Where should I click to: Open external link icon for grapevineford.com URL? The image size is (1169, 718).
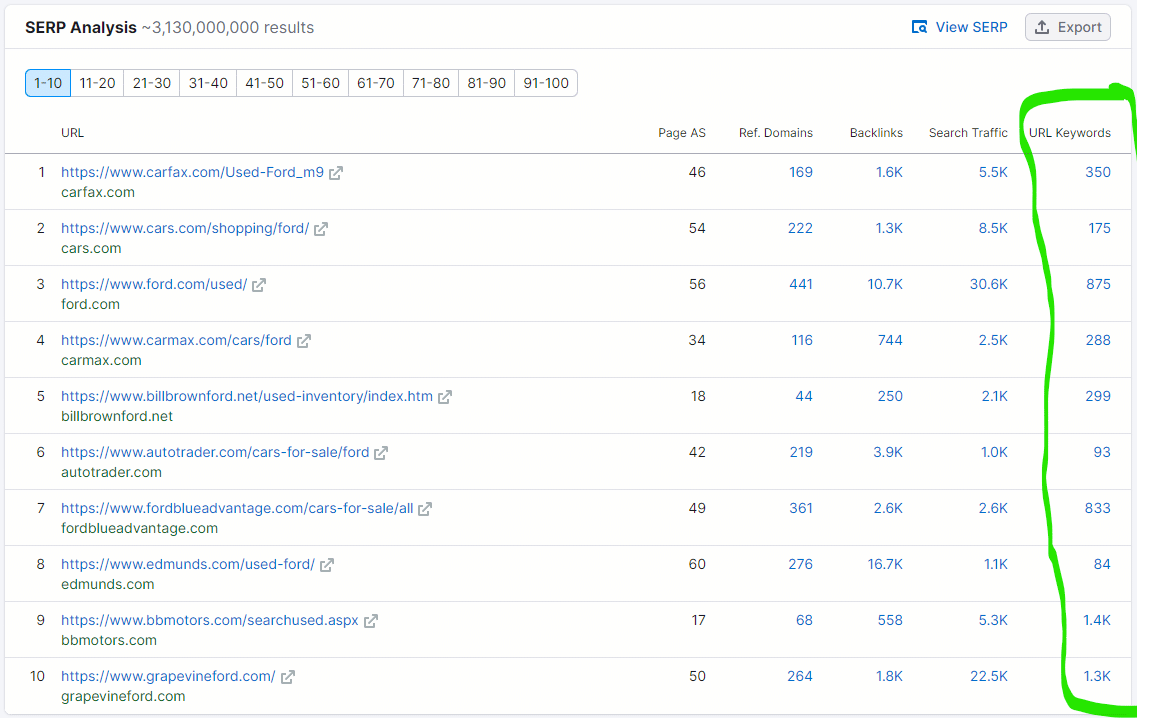[288, 676]
